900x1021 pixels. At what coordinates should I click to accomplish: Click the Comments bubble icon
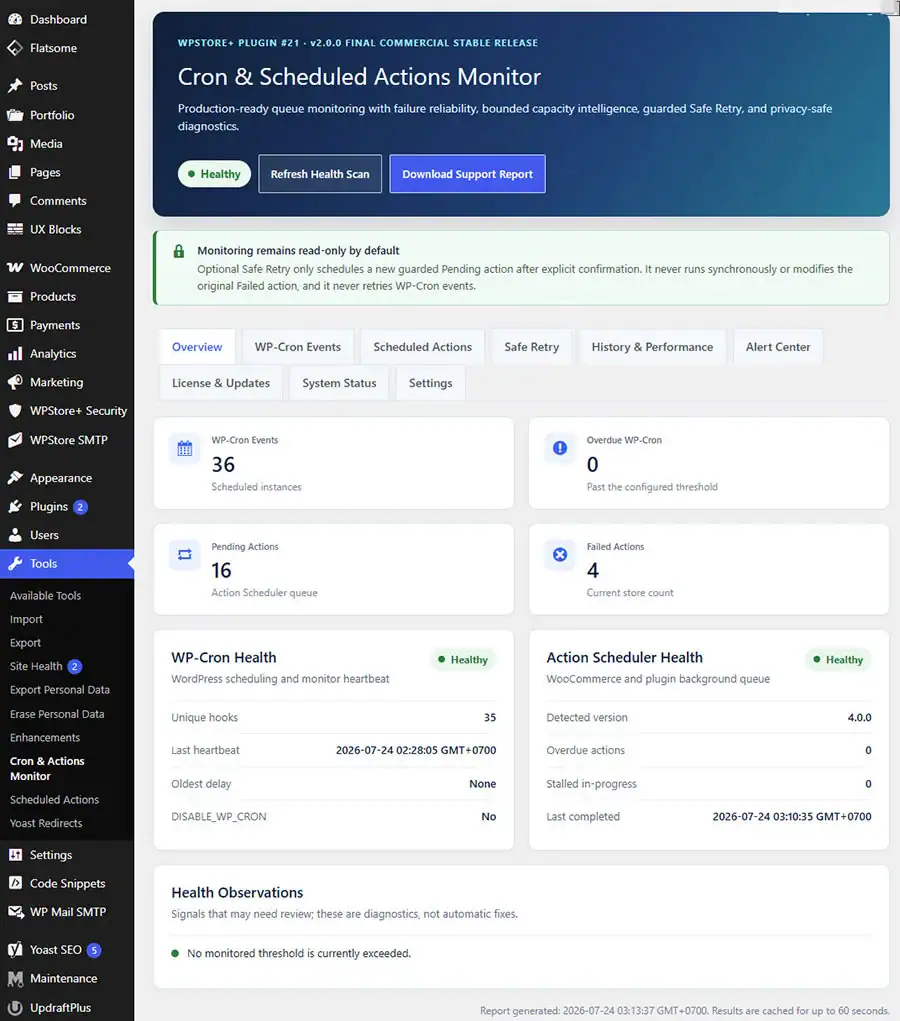click(x=15, y=201)
